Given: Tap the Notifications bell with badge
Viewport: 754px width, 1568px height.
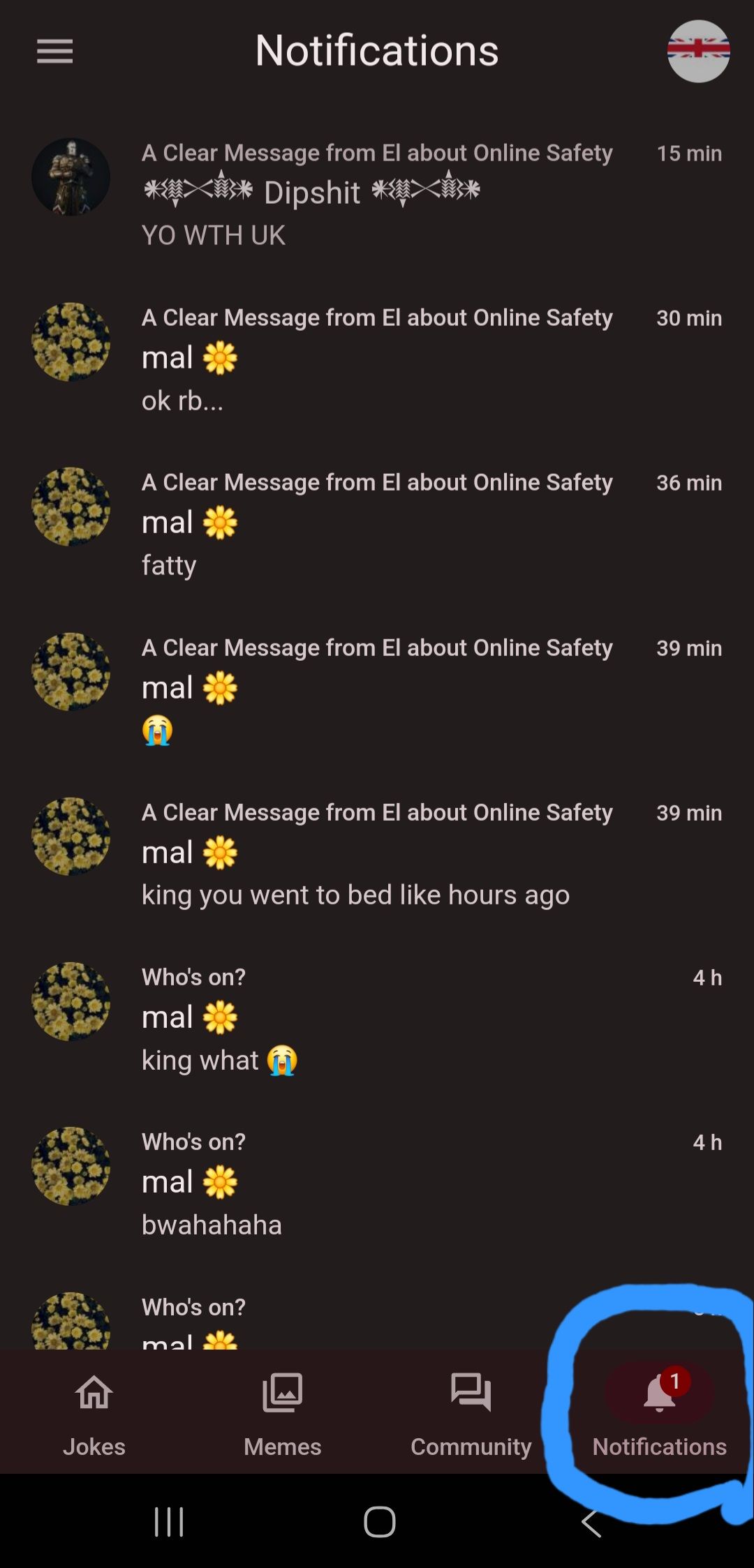Looking at the screenshot, I should click(x=660, y=1393).
